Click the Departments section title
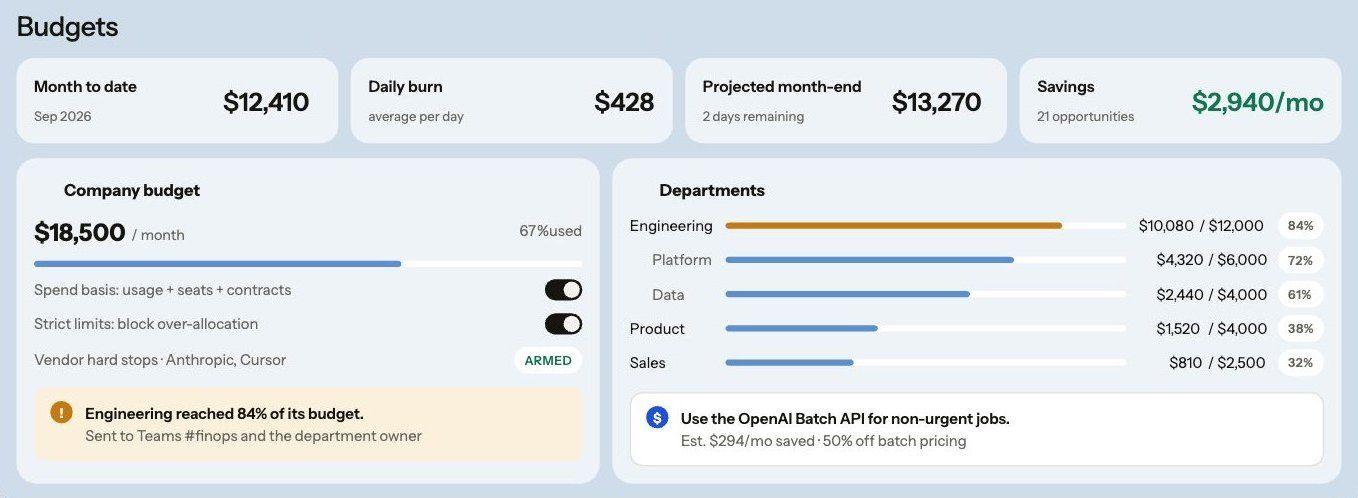This screenshot has height=498, width=1358. 712,190
